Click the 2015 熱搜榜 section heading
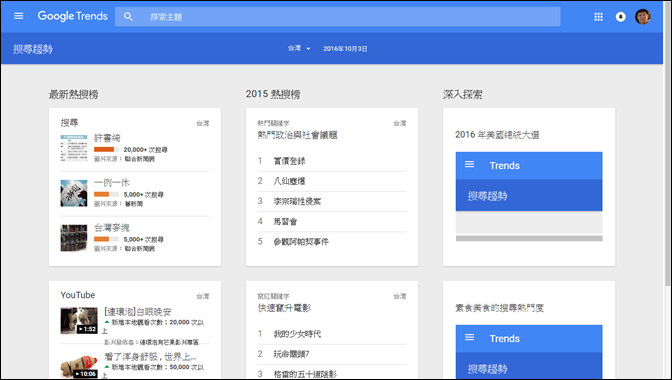This screenshot has width=672, height=380. pyautogui.click(x=273, y=95)
